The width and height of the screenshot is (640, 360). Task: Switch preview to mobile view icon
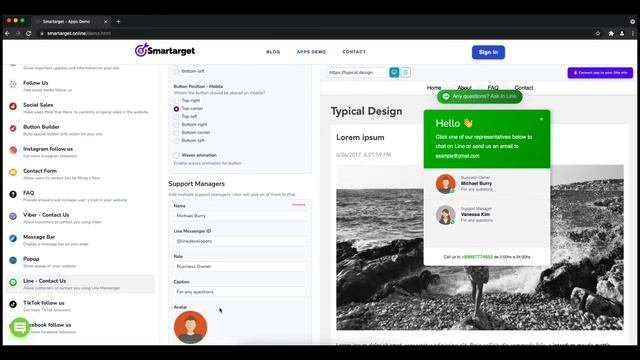click(405, 72)
